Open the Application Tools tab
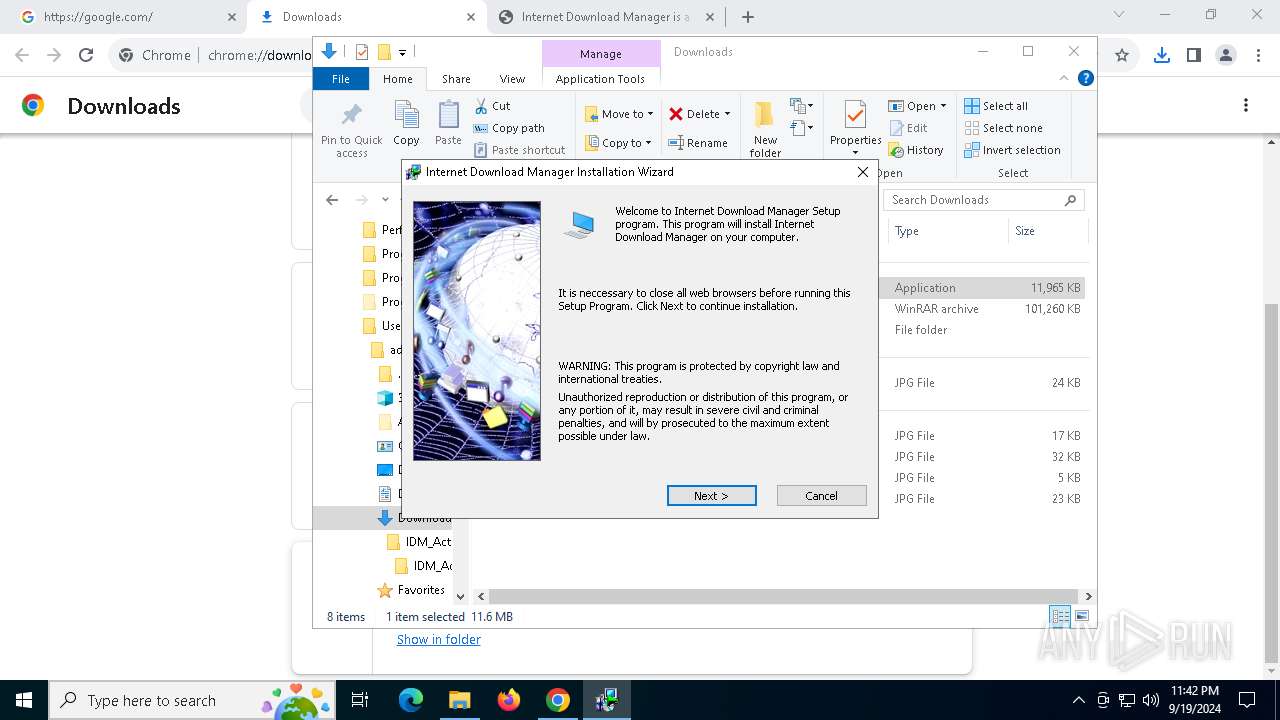This screenshot has height=720, width=1280. point(600,79)
